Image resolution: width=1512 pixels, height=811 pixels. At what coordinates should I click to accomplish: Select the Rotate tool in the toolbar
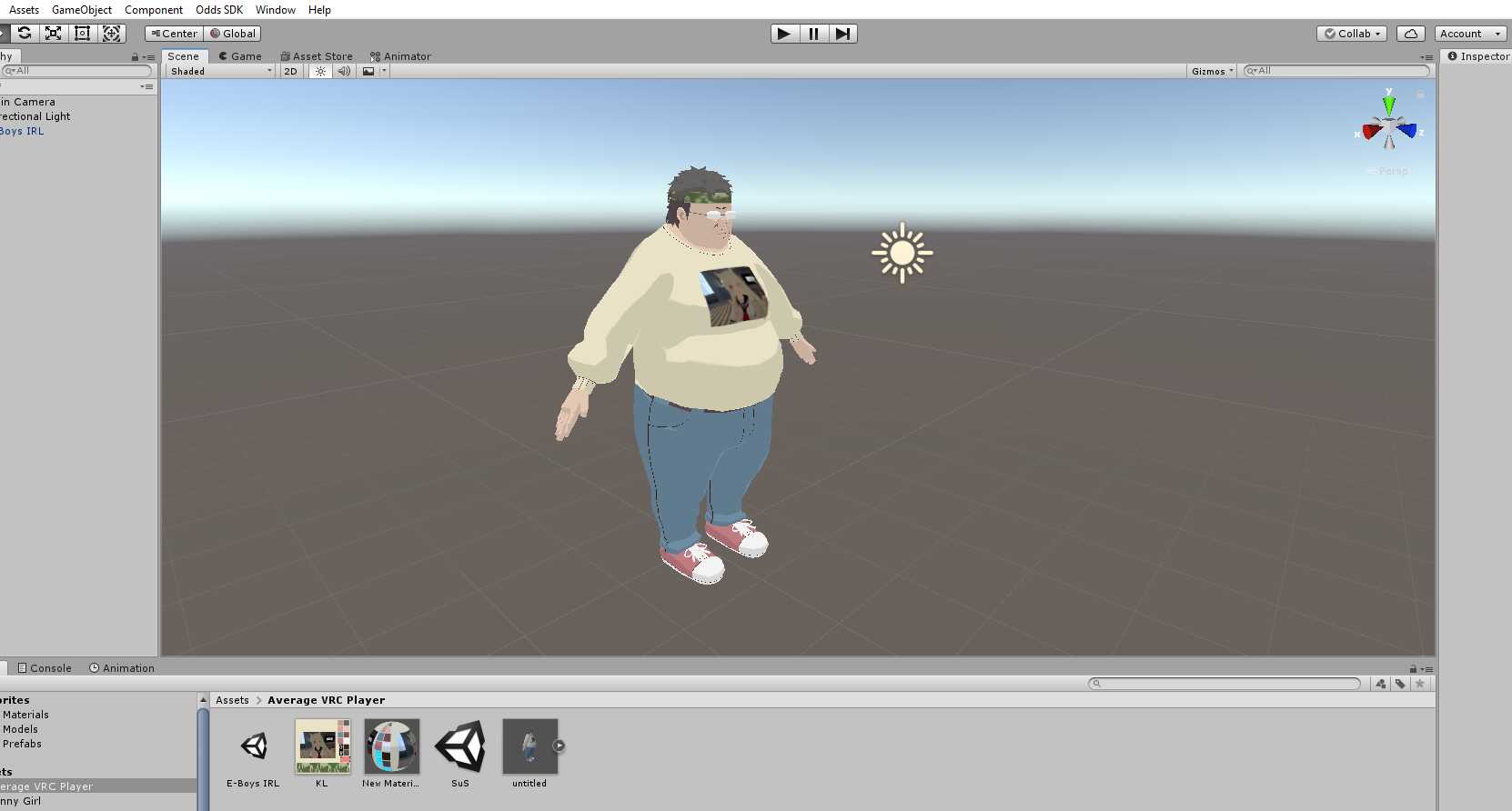point(25,34)
